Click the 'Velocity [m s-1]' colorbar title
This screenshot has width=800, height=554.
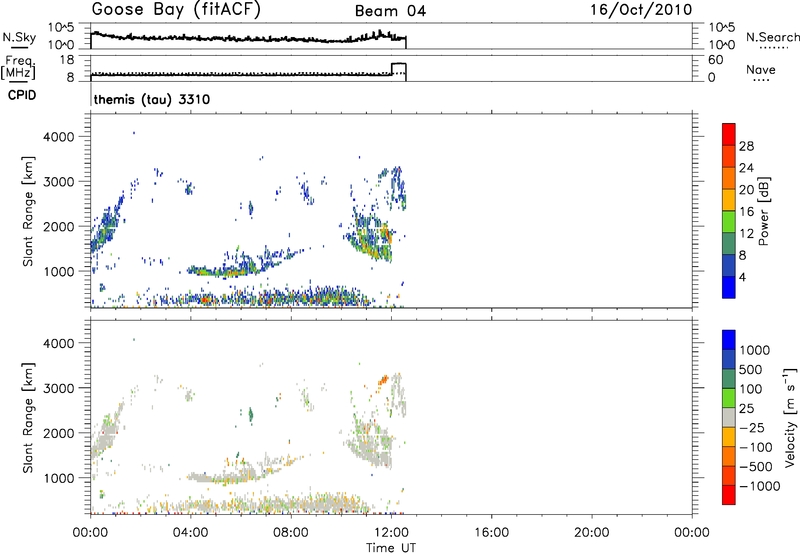790,417
